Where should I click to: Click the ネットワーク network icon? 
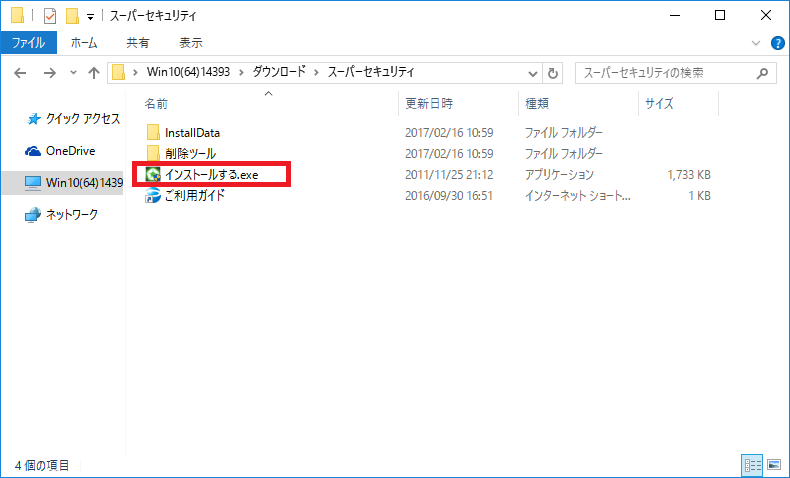point(33,215)
